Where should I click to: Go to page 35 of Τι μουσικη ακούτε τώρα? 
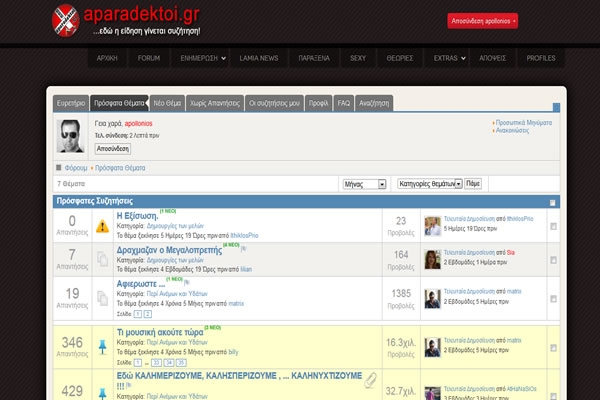click(x=181, y=362)
